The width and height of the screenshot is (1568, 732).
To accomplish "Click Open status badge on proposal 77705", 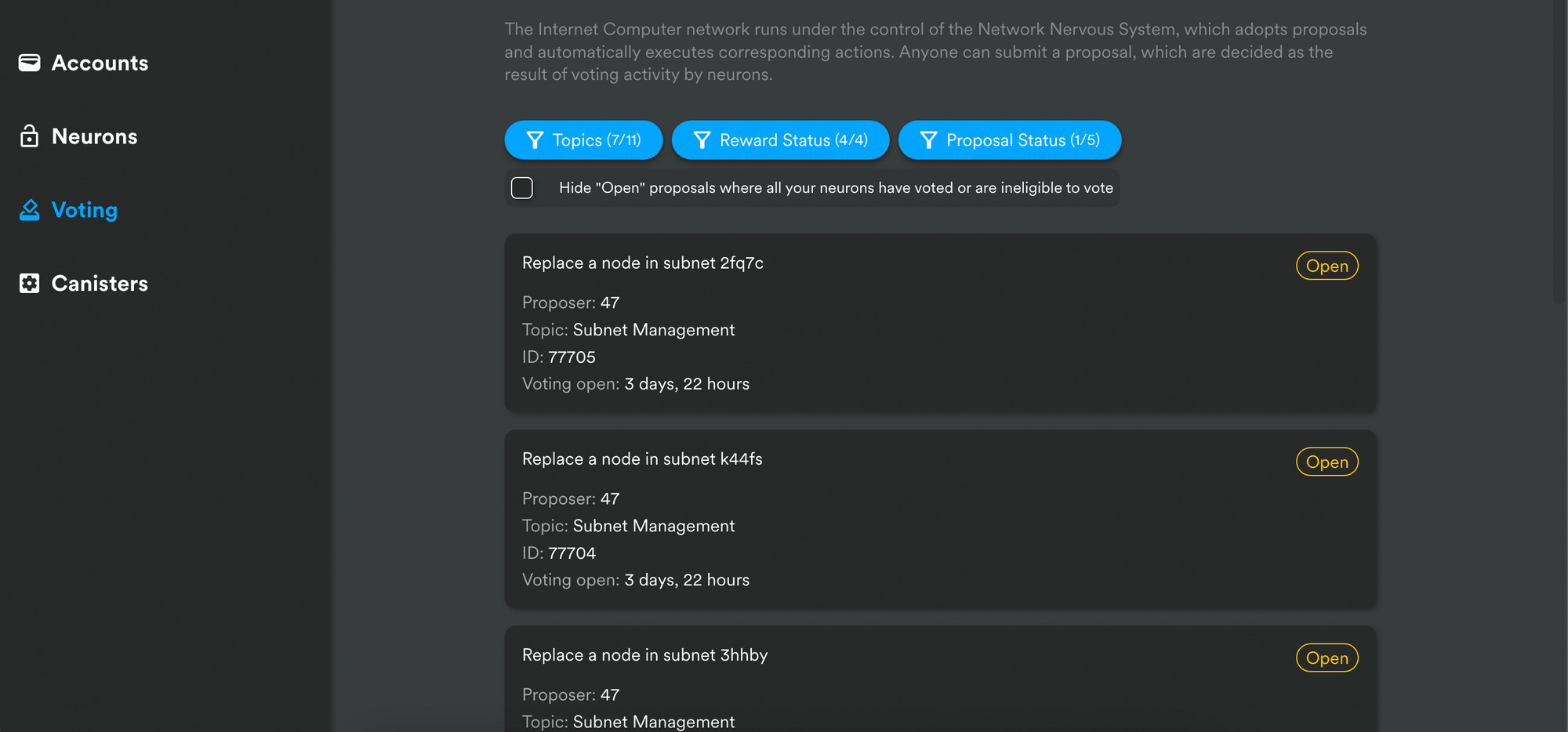I will pos(1327,266).
